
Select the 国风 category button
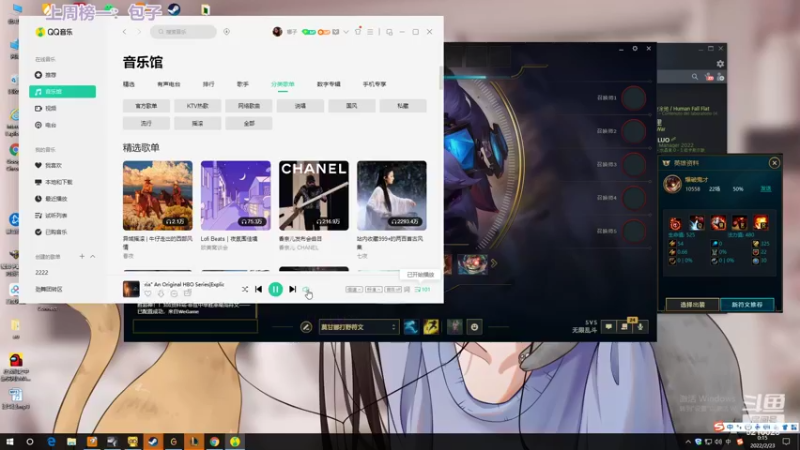[352, 106]
